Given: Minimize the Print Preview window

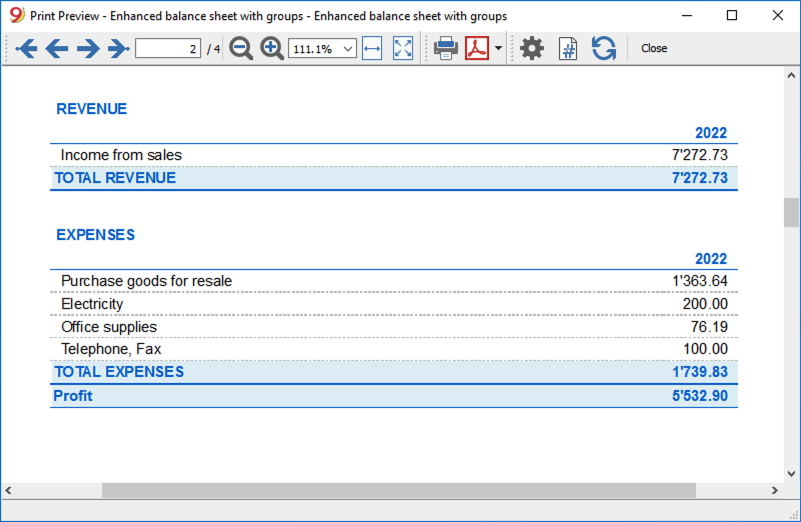Looking at the screenshot, I should (687, 15).
